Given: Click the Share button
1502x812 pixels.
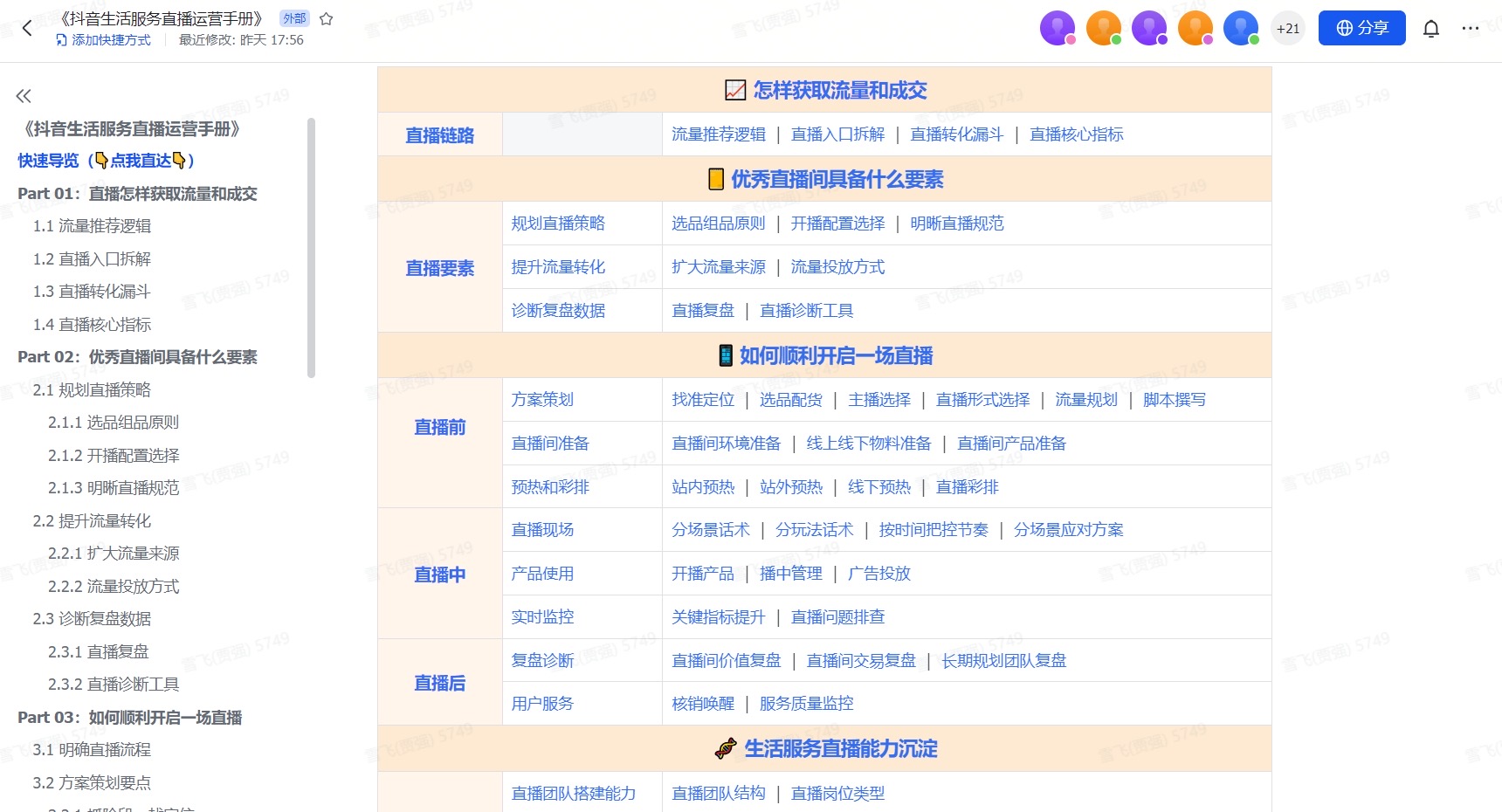Looking at the screenshot, I should coord(1361,28).
